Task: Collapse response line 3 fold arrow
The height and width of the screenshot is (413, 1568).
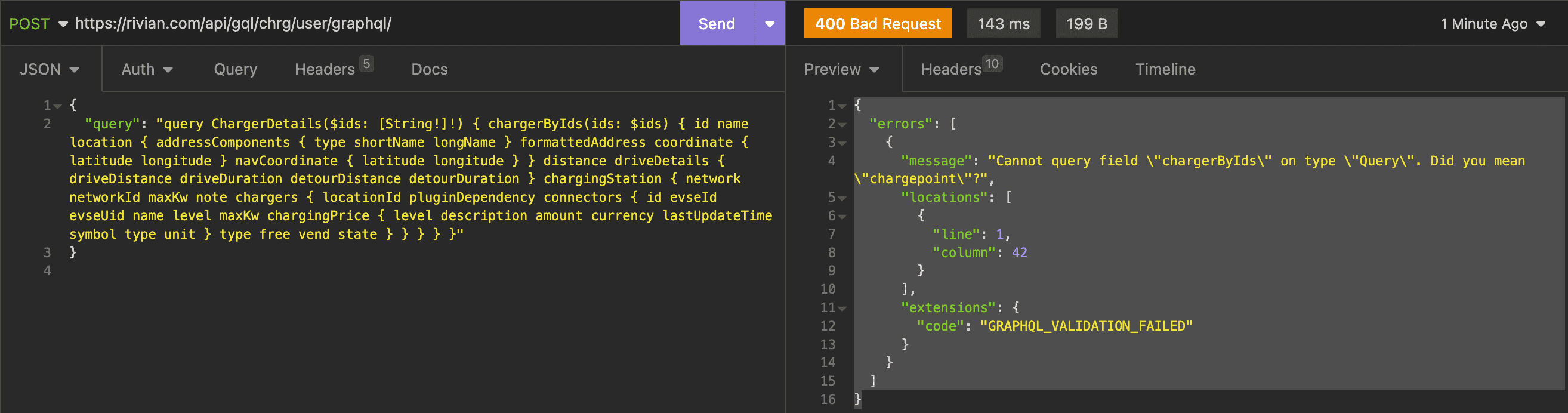Action: pos(842,143)
